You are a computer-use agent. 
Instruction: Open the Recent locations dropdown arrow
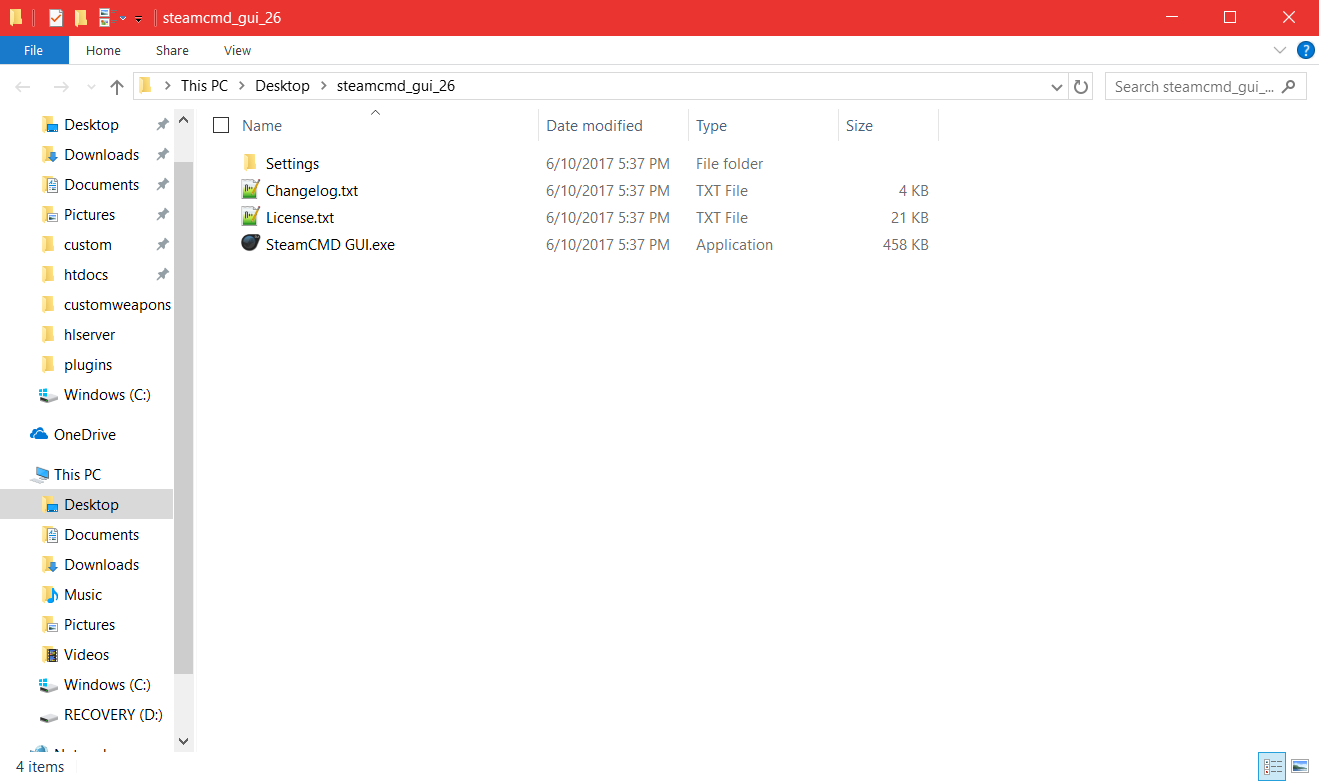(x=91, y=88)
